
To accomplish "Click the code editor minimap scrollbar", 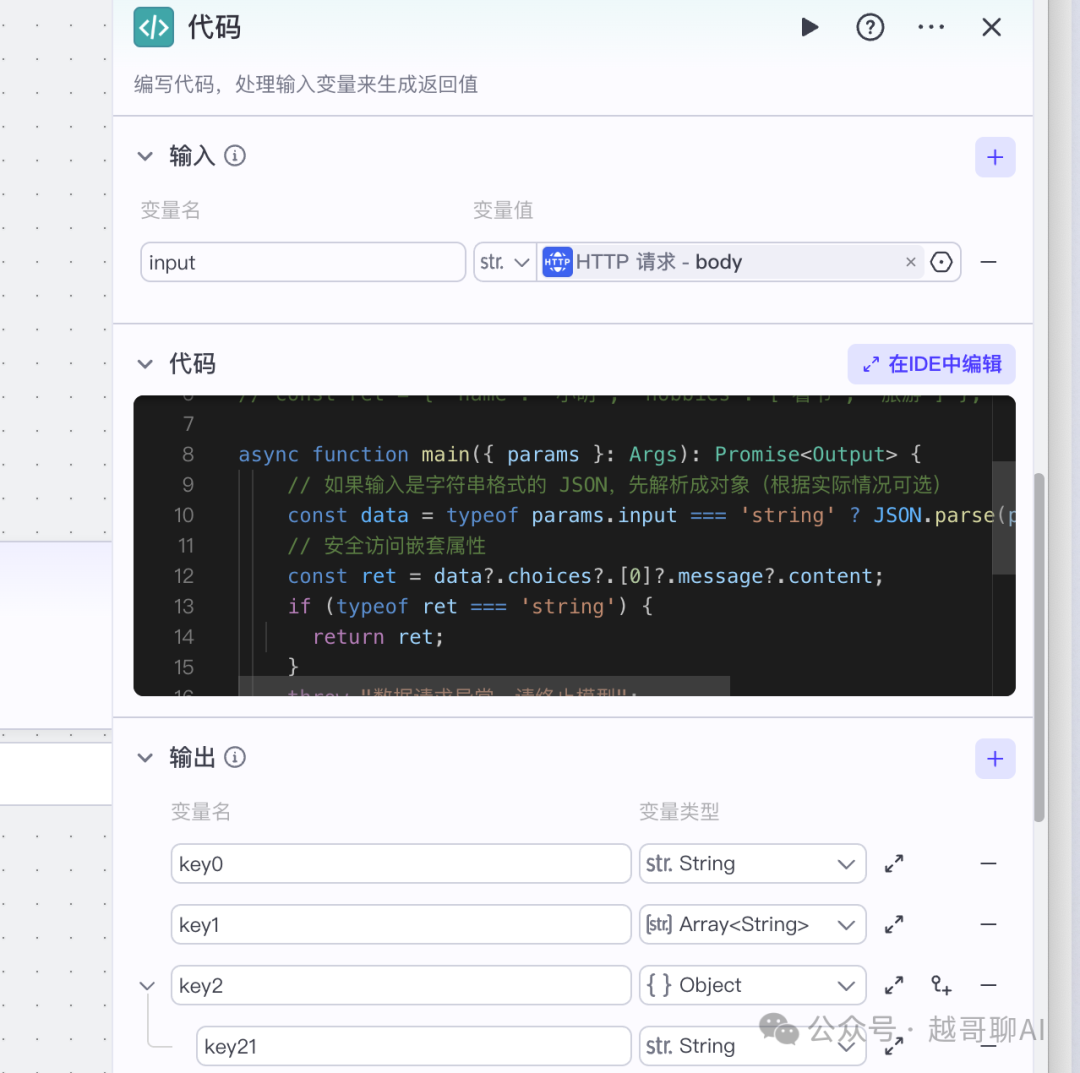I will [x=1004, y=518].
